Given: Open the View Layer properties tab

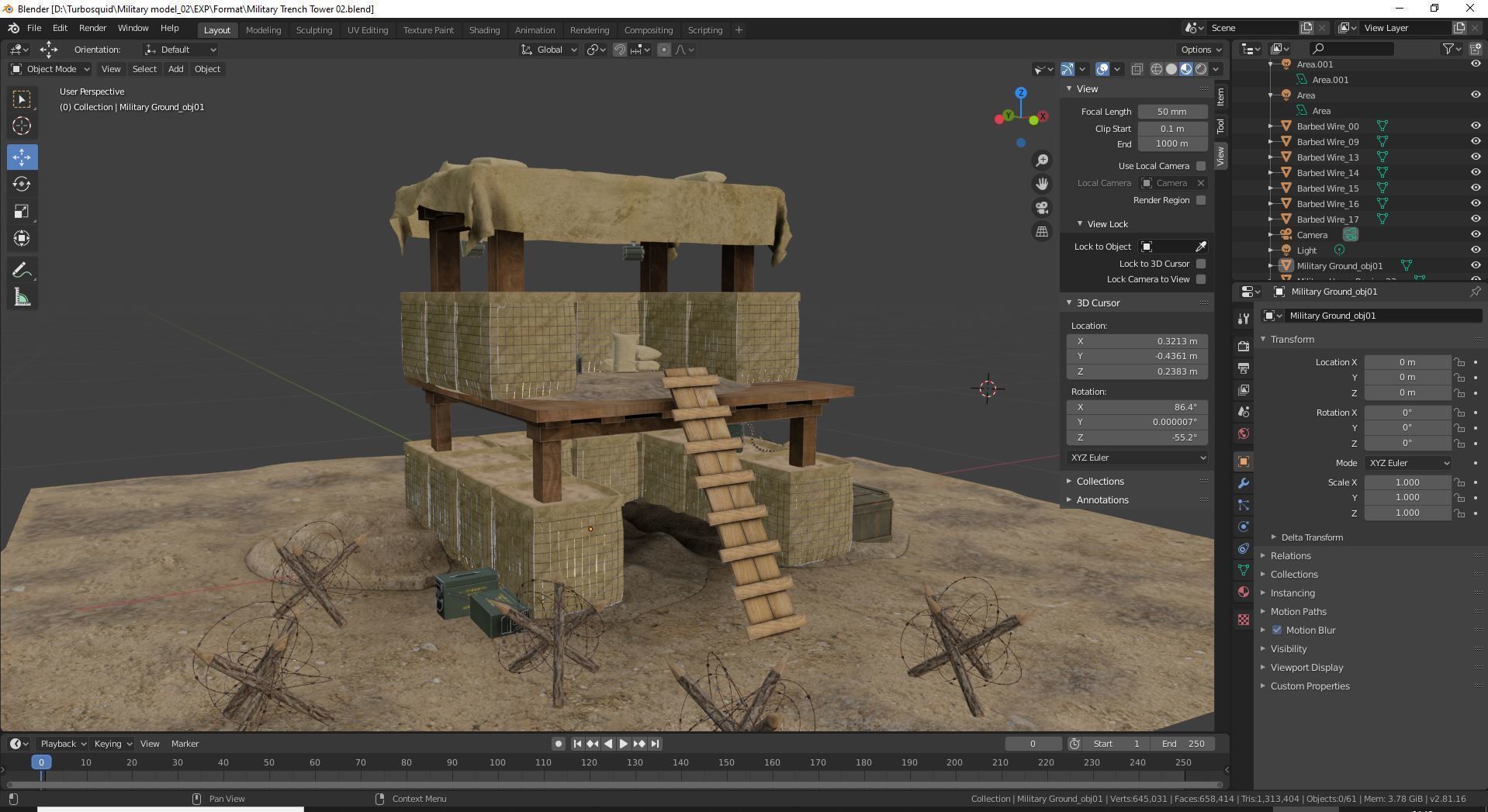Looking at the screenshot, I should point(1244,389).
